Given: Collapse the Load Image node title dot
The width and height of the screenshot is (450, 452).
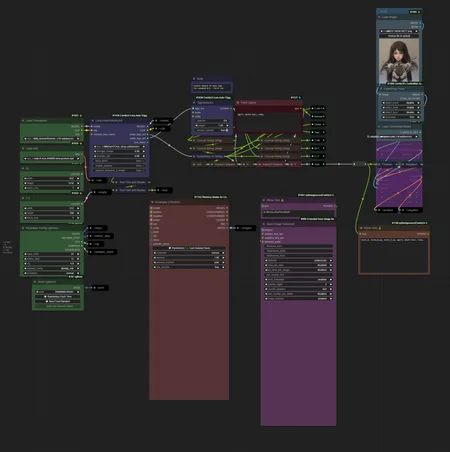Looking at the screenshot, I should click(379, 17).
